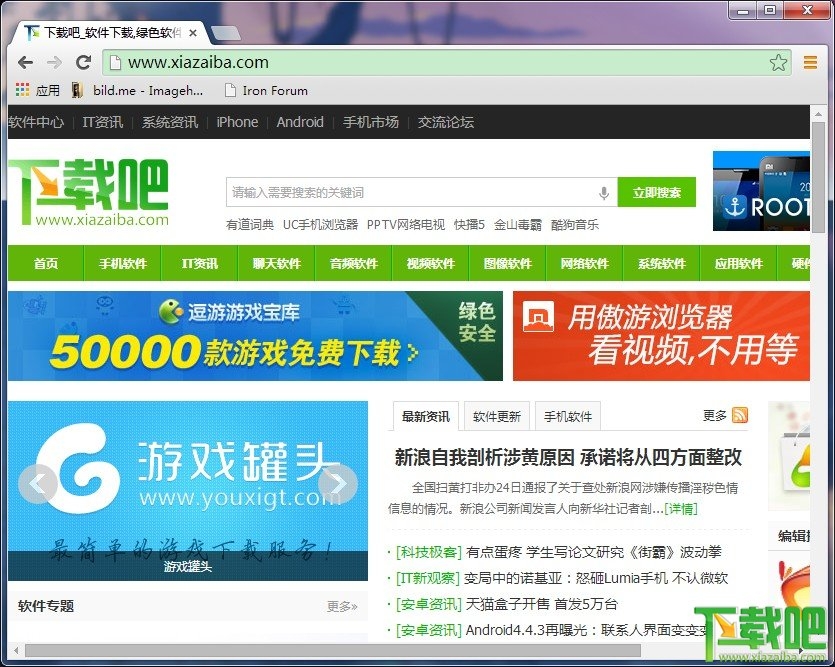835x667 pixels.
Task: Open 手机市场 in the top black bar
Action: click(371, 122)
